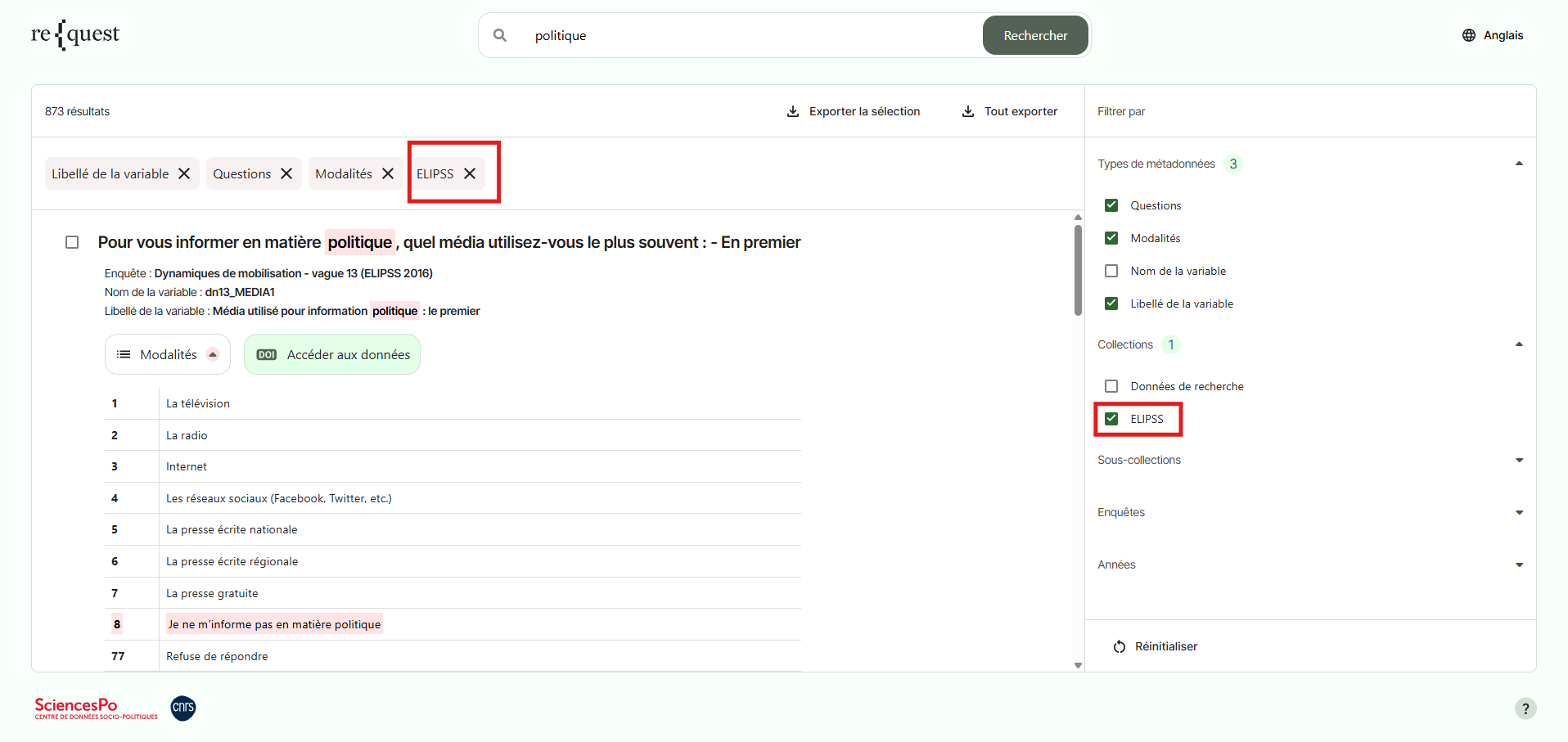Expand the Sous-collections filter section
The height and width of the screenshot is (742, 1568).
click(1519, 460)
